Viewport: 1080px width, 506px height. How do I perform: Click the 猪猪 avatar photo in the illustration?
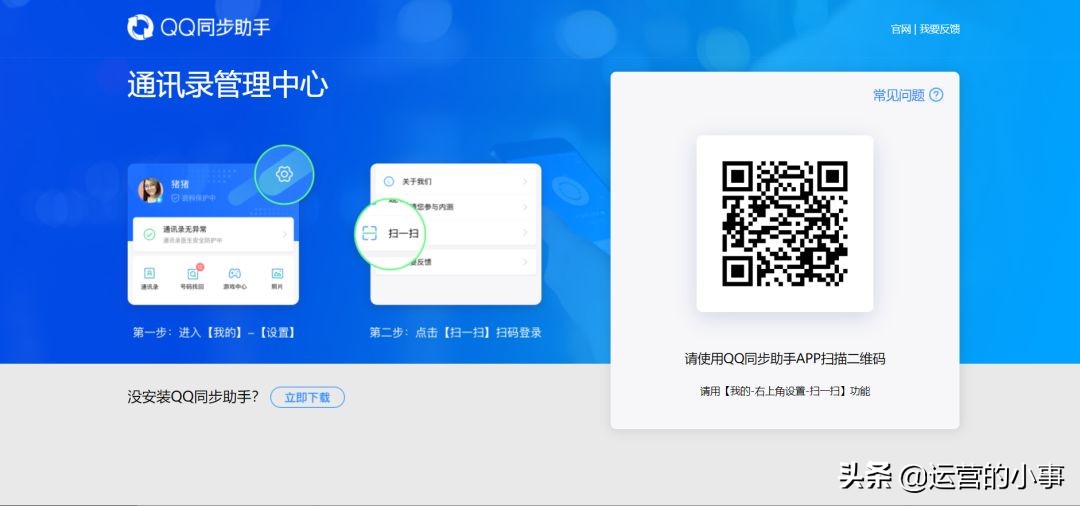pos(149,189)
